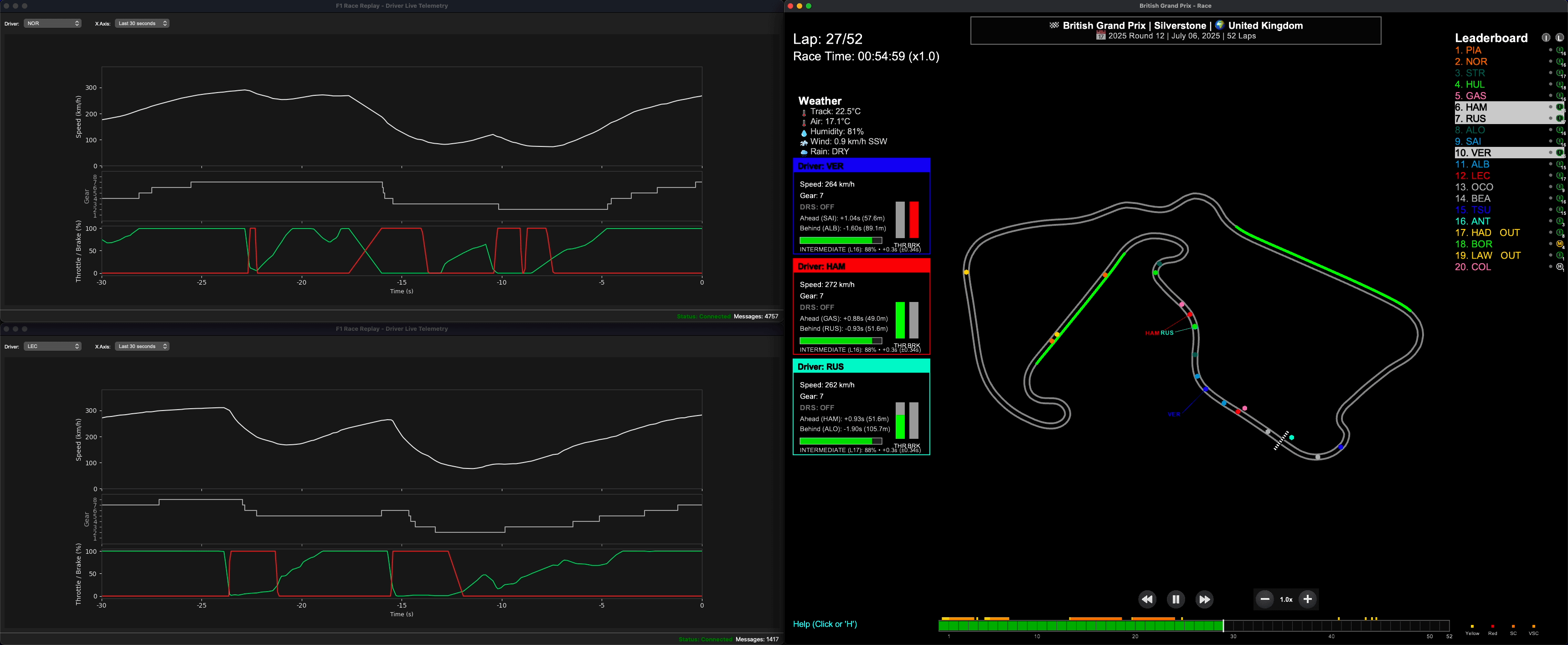The image size is (1568, 645).
Task: Open the LEC driver dropdown in bottom telemetry window
Action: (x=52, y=346)
